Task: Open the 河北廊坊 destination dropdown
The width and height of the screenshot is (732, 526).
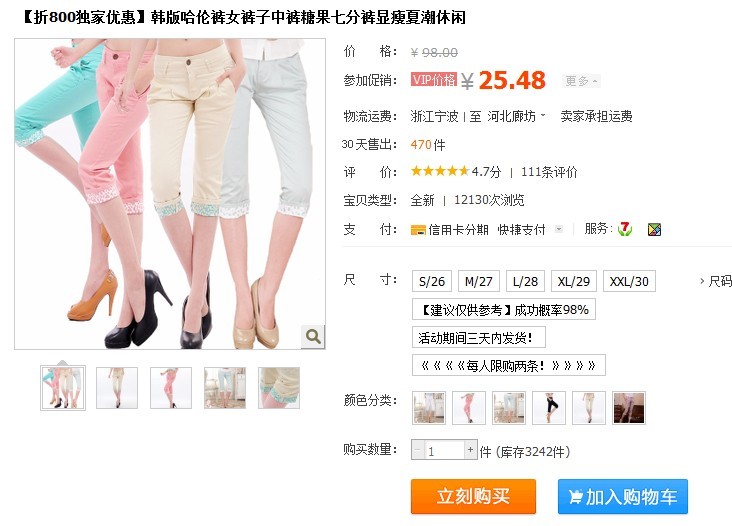Action: point(516,116)
